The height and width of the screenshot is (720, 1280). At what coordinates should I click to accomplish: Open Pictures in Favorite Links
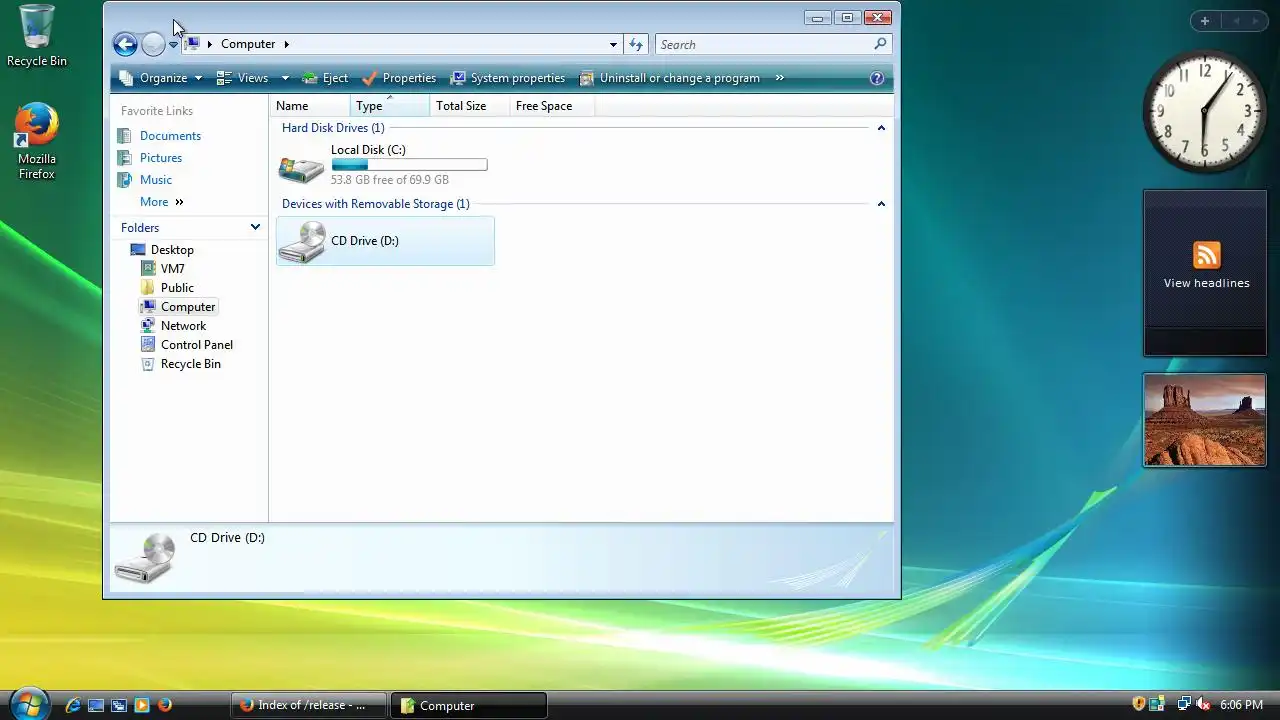tap(160, 158)
